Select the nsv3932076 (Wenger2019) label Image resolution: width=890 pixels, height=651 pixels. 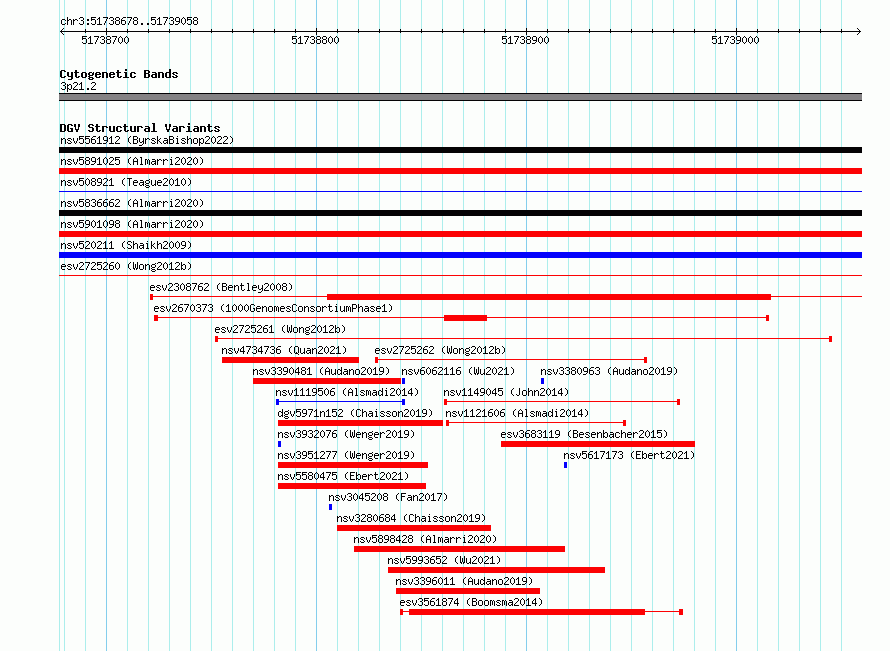point(346,434)
